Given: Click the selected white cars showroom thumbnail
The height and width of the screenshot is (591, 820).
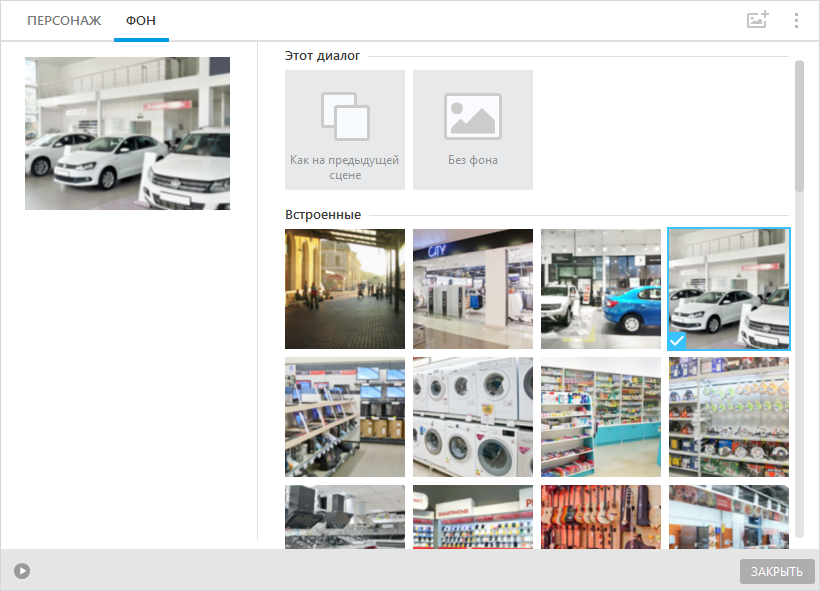Looking at the screenshot, I should [729, 289].
